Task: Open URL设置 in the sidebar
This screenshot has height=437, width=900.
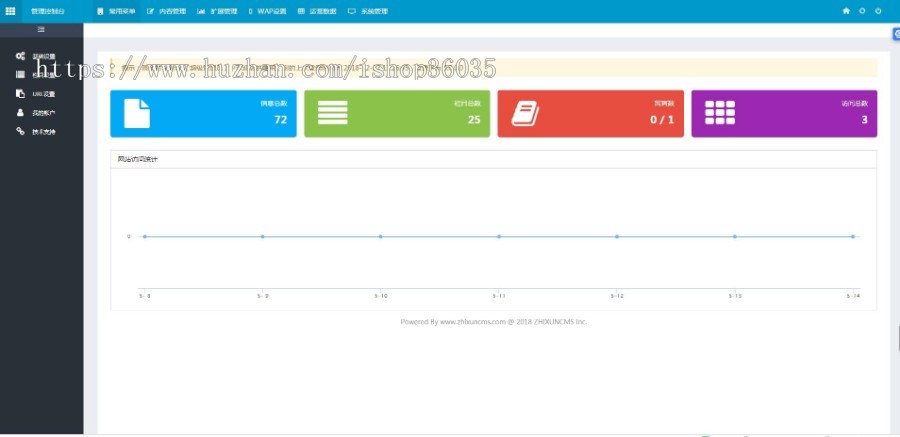Action: [x=36, y=94]
